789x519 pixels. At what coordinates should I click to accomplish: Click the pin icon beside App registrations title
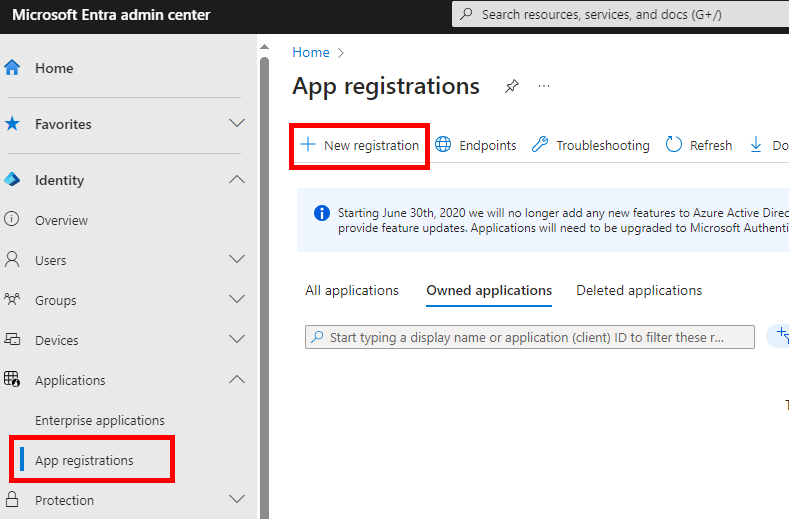pos(511,87)
